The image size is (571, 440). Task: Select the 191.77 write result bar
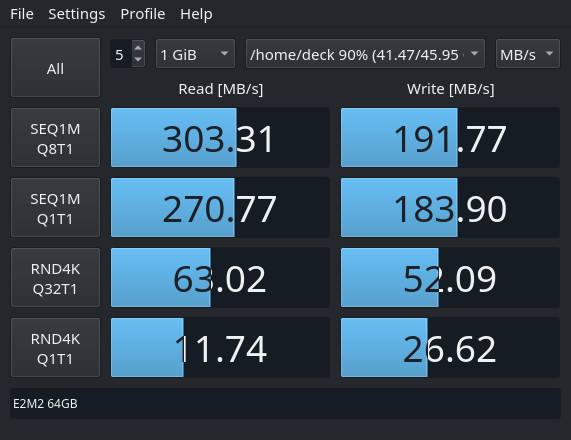click(450, 138)
